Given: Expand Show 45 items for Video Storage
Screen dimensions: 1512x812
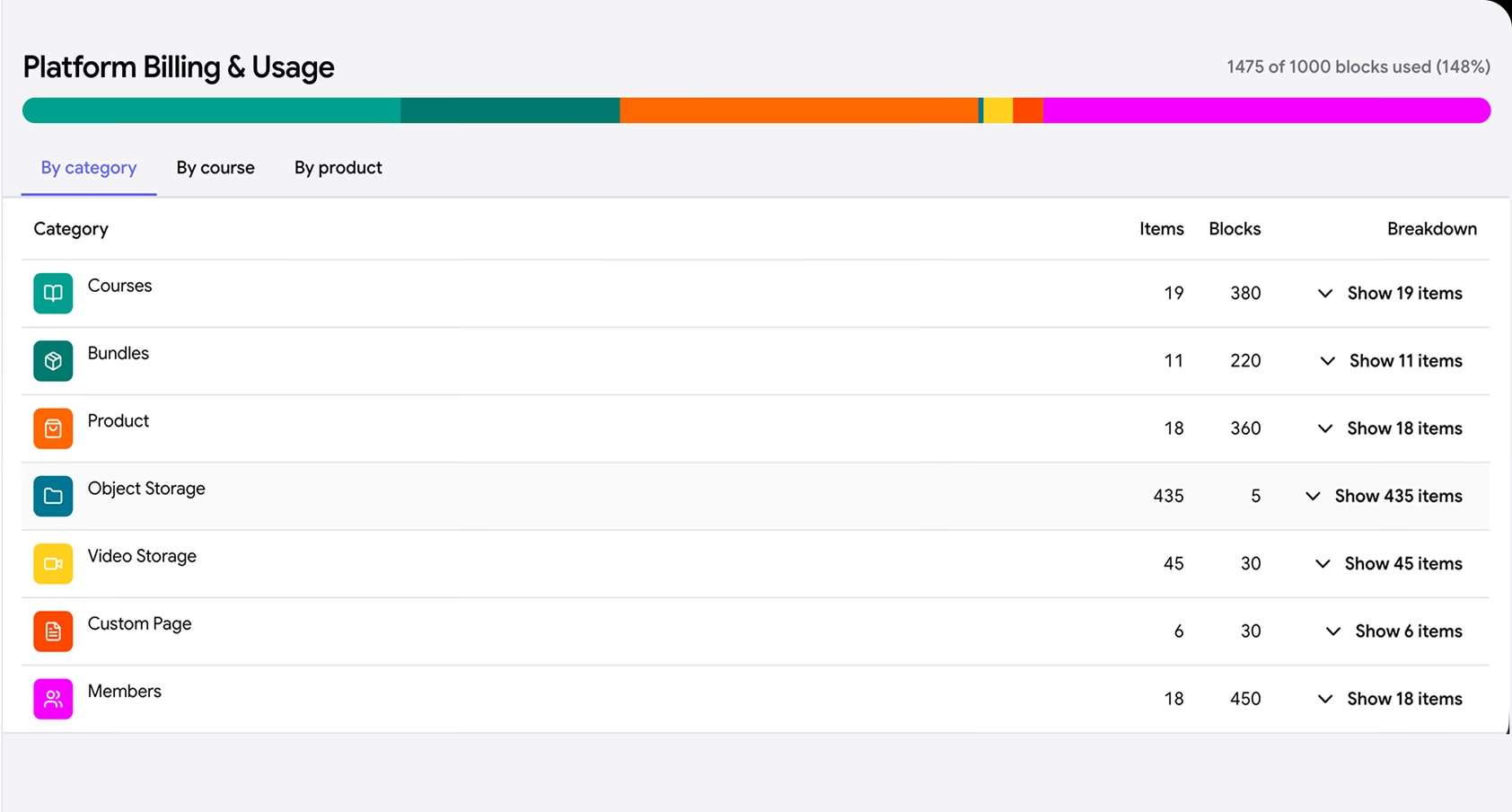Looking at the screenshot, I should click(1389, 563).
